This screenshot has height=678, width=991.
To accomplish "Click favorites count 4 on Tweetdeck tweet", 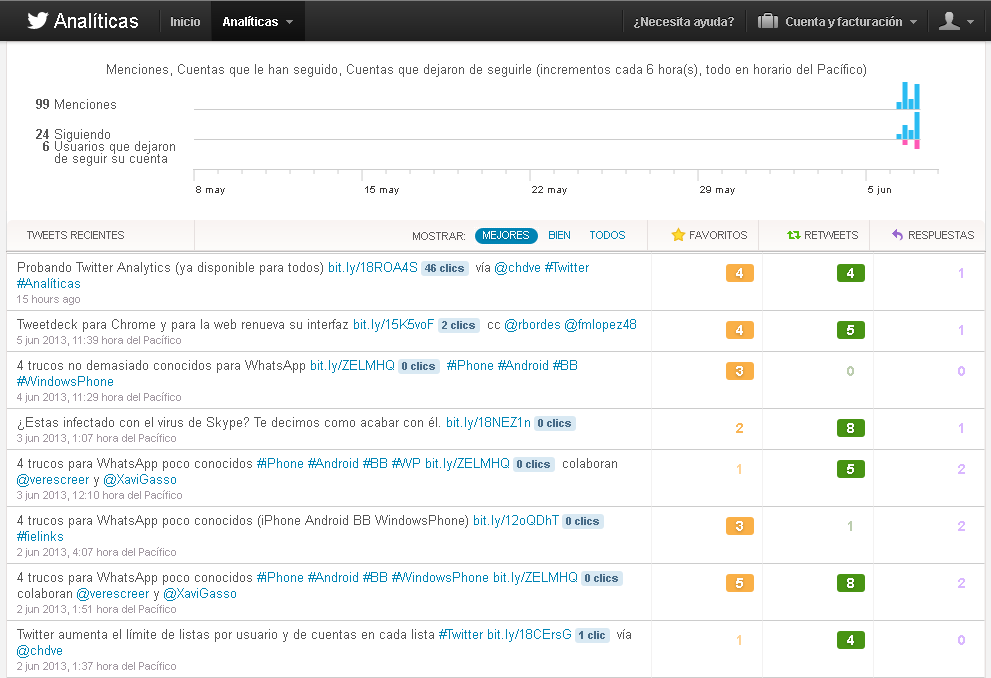I will click(739, 330).
